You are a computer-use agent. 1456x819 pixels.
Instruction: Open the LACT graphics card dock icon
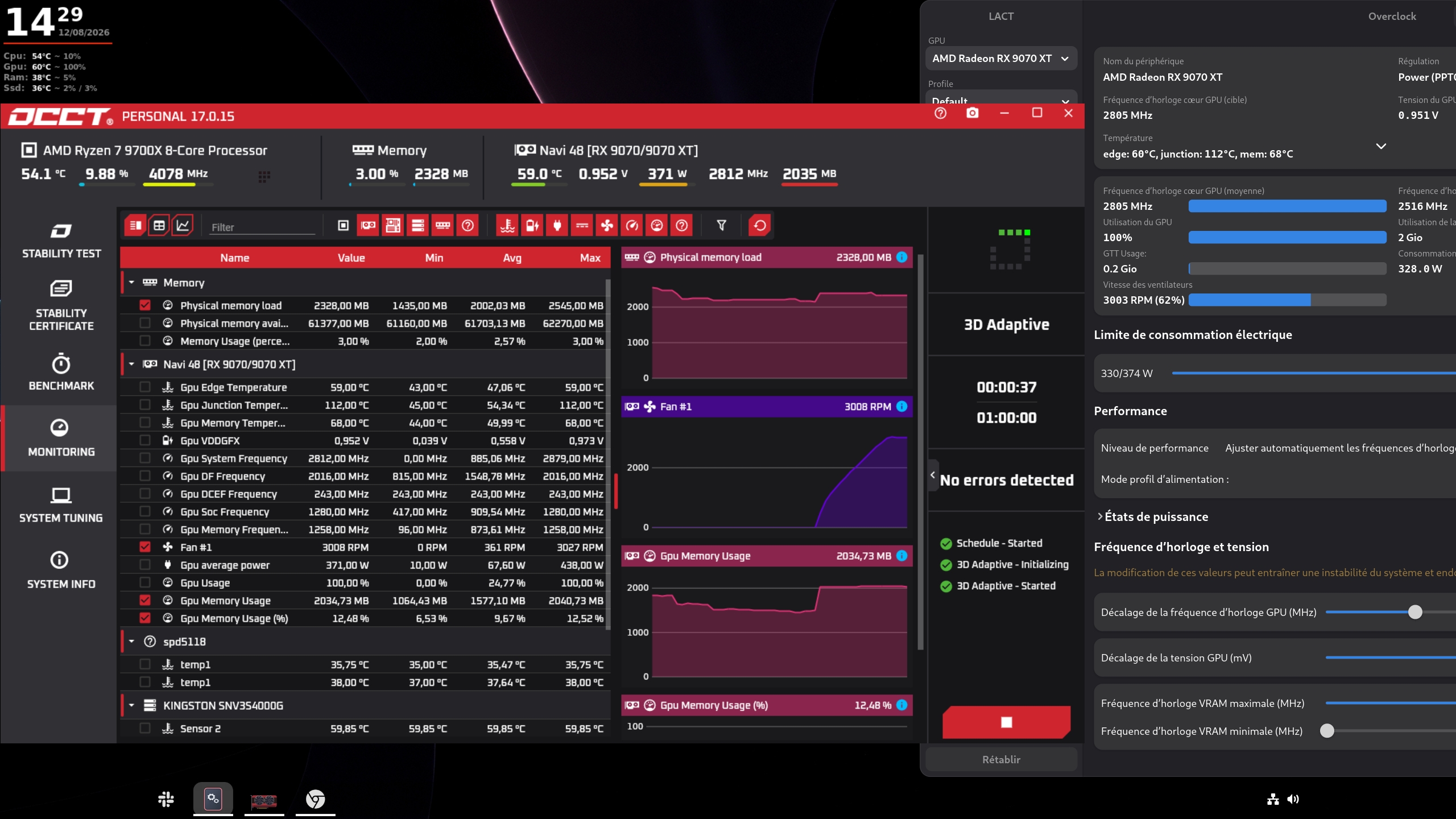click(264, 799)
